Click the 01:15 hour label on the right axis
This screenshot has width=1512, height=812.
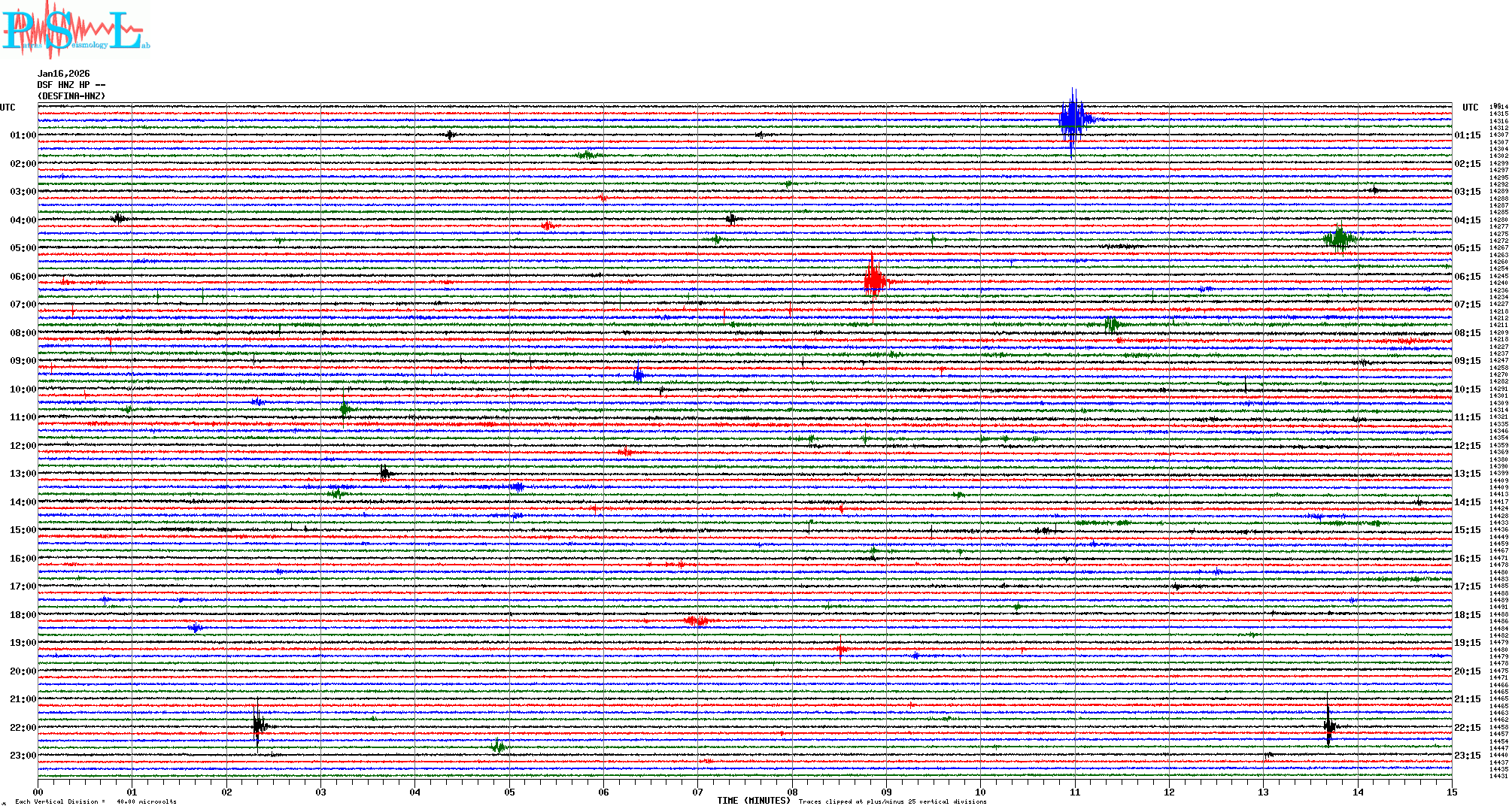tap(1467, 135)
